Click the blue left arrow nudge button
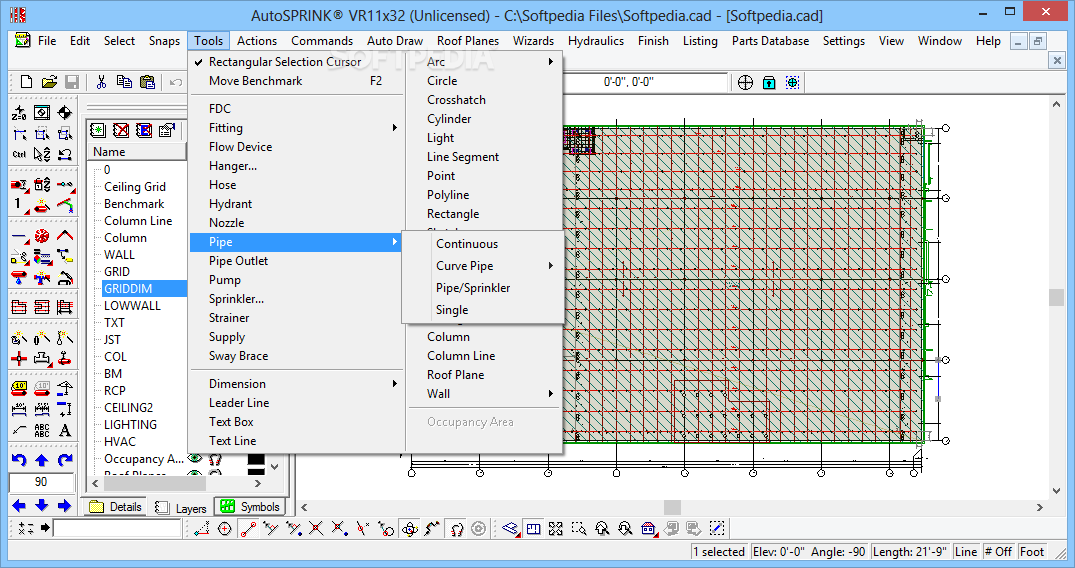Image resolution: width=1075 pixels, height=568 pixels. point(19,506)
